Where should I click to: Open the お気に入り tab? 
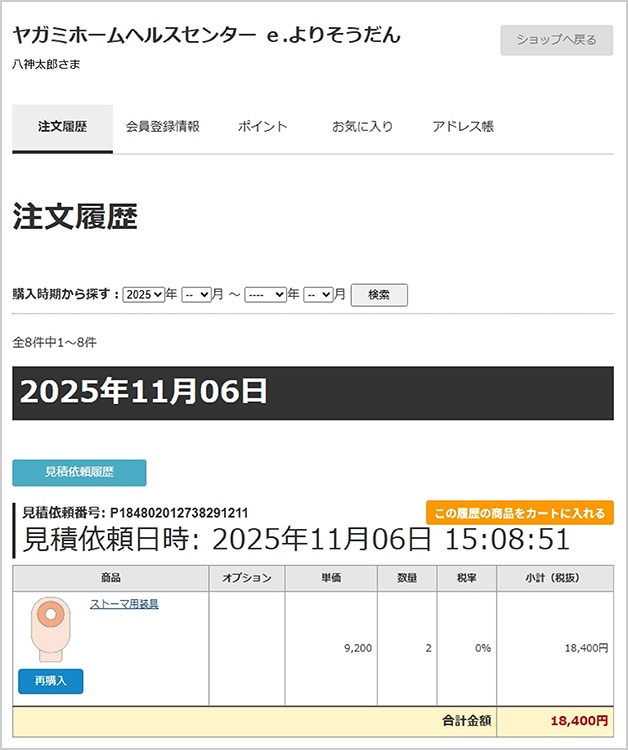tap(363, 127)
